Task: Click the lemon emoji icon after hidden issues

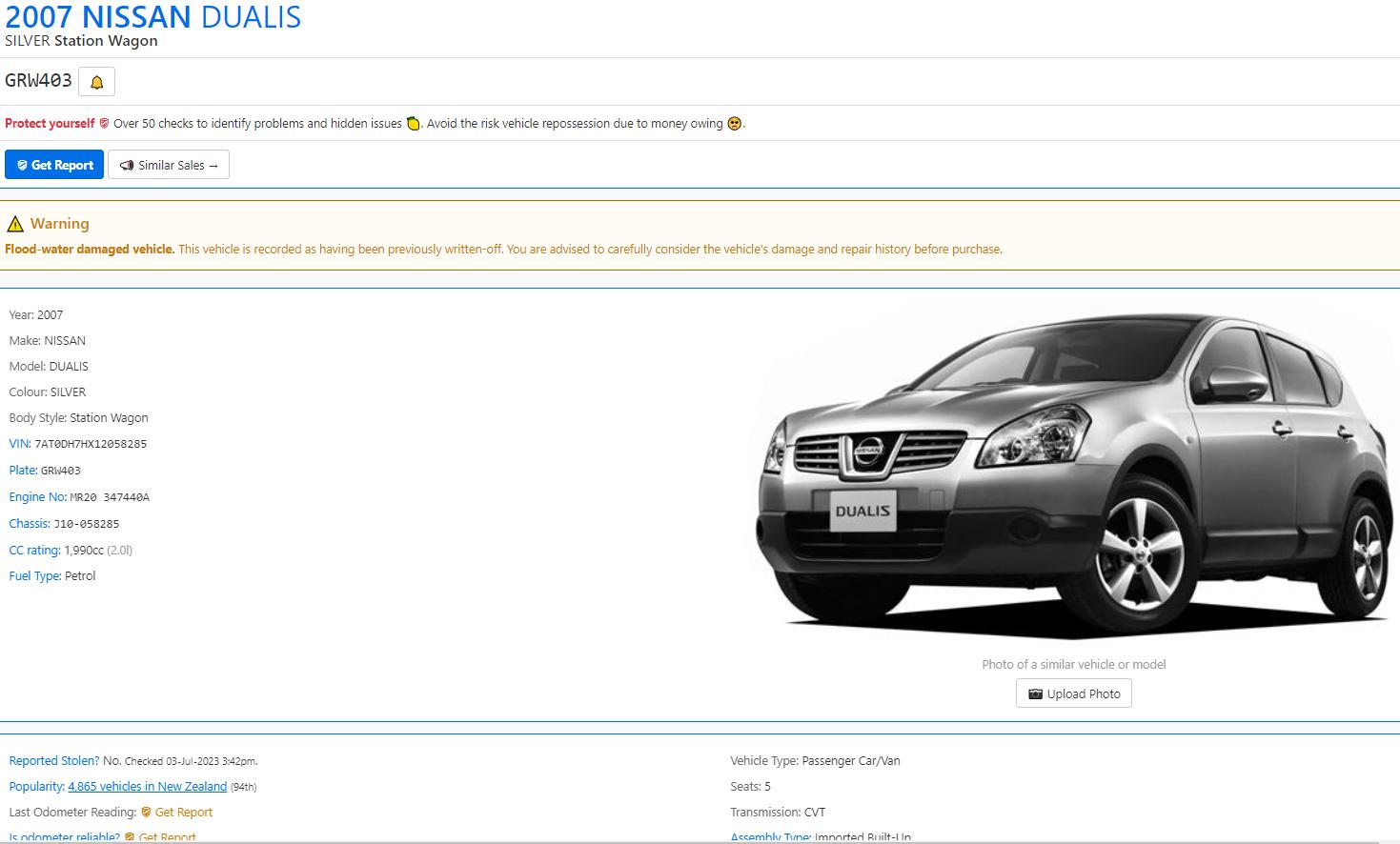Action: [x=414, y=124]
